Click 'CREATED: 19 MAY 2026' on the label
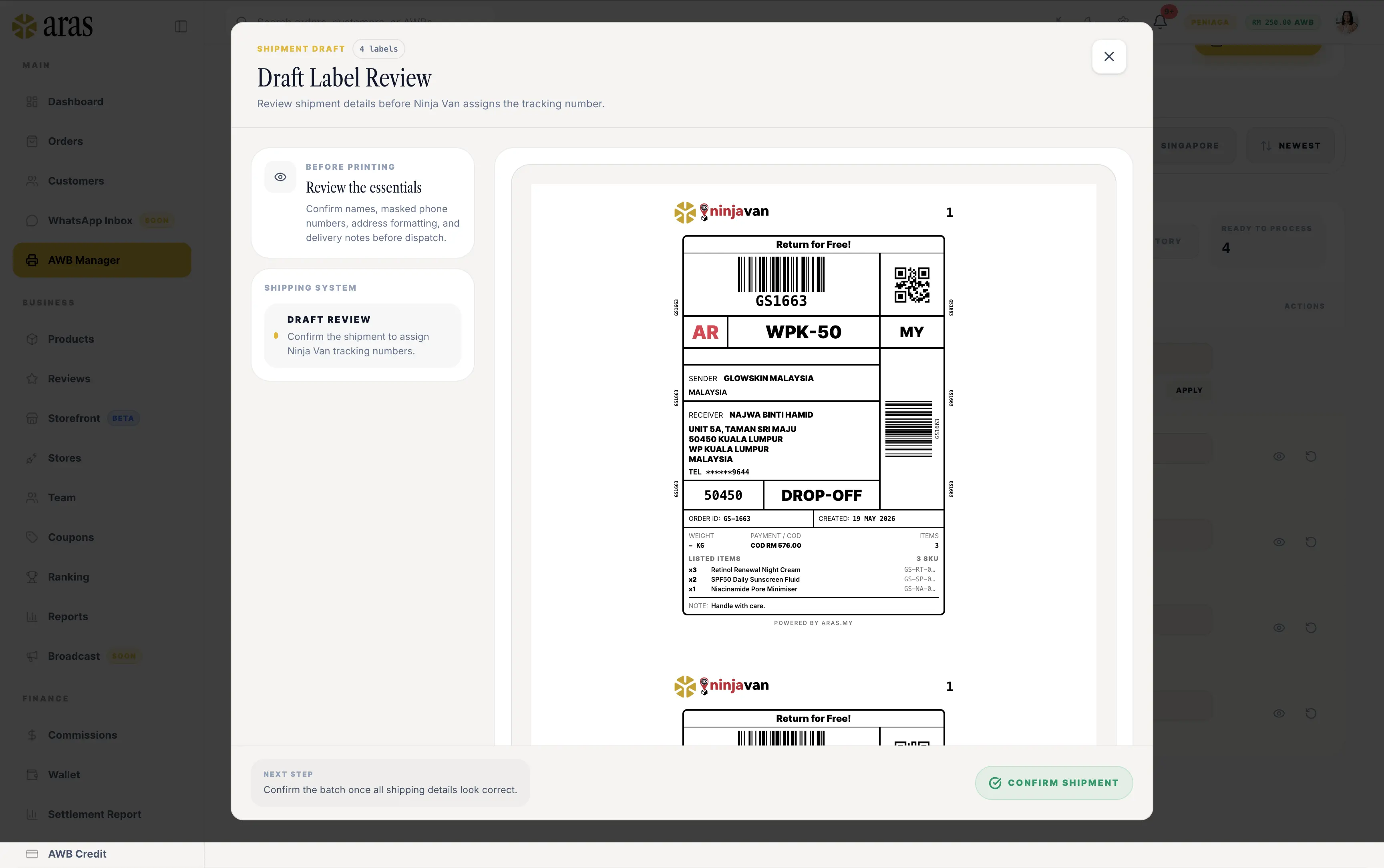The height and width of the screenshot is (868, 1384). [857, 519]
